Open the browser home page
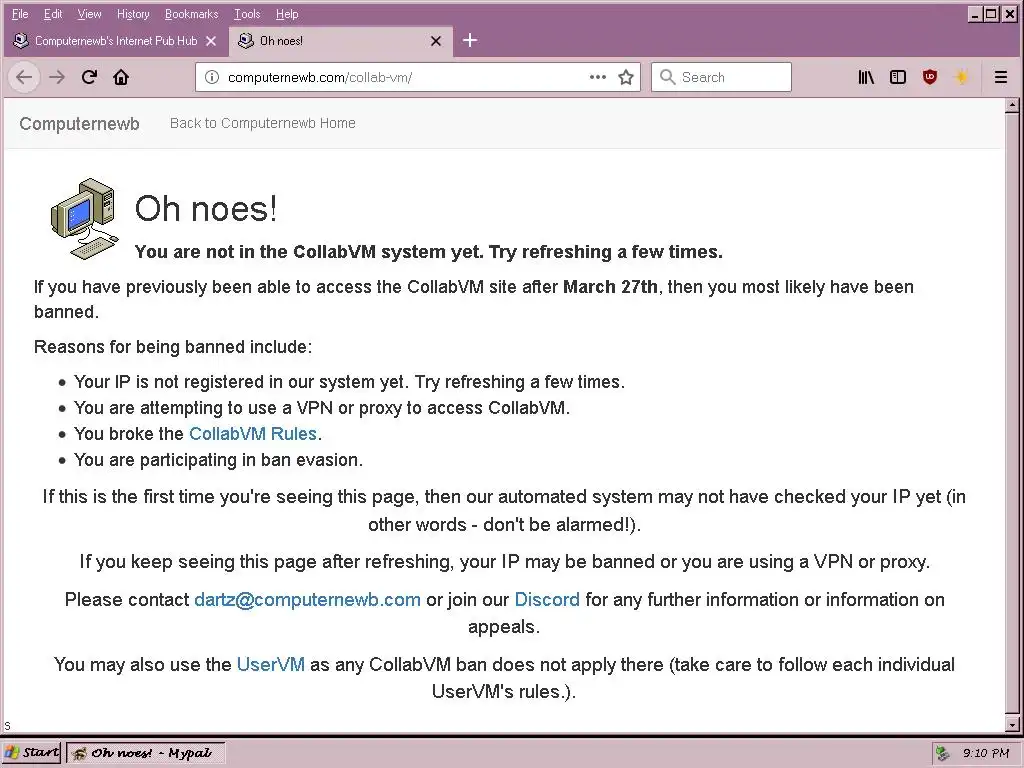Image resolution: width=1024 pixels, height=768 pixels. click(x=121, y=77)
